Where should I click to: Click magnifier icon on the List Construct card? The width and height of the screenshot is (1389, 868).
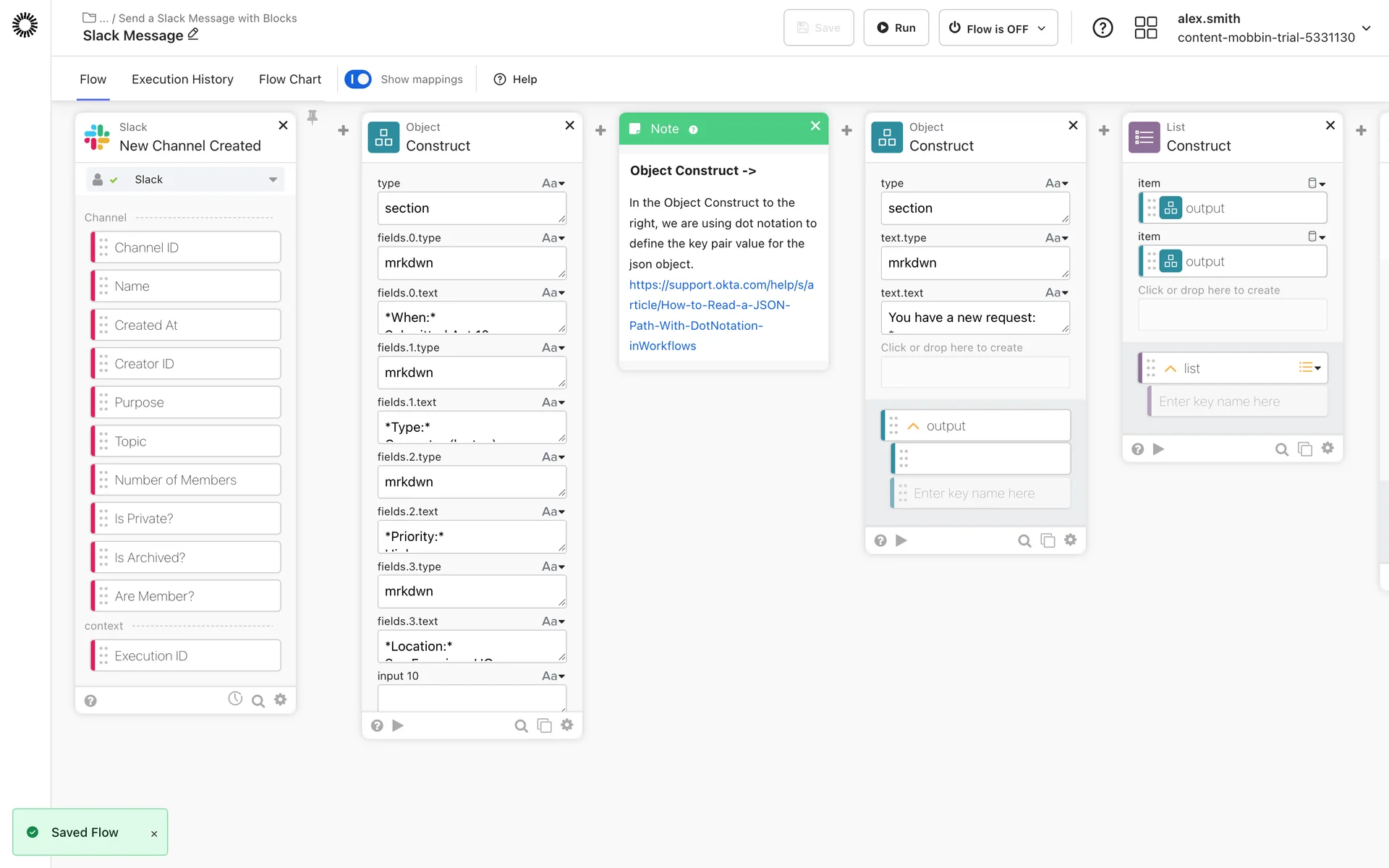tap(1281, 449)
